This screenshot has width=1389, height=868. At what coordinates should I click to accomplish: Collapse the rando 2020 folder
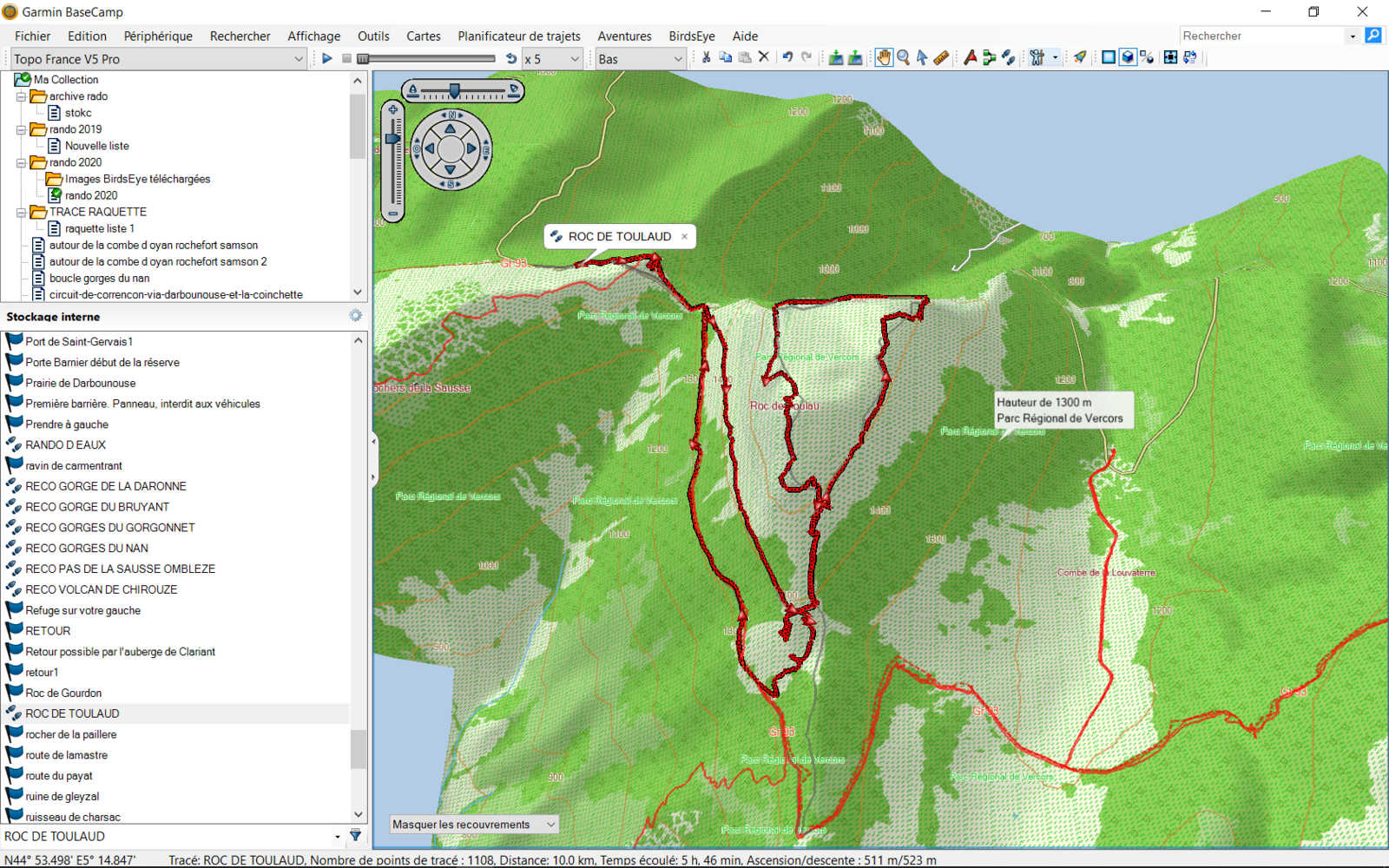pos(22,162)
